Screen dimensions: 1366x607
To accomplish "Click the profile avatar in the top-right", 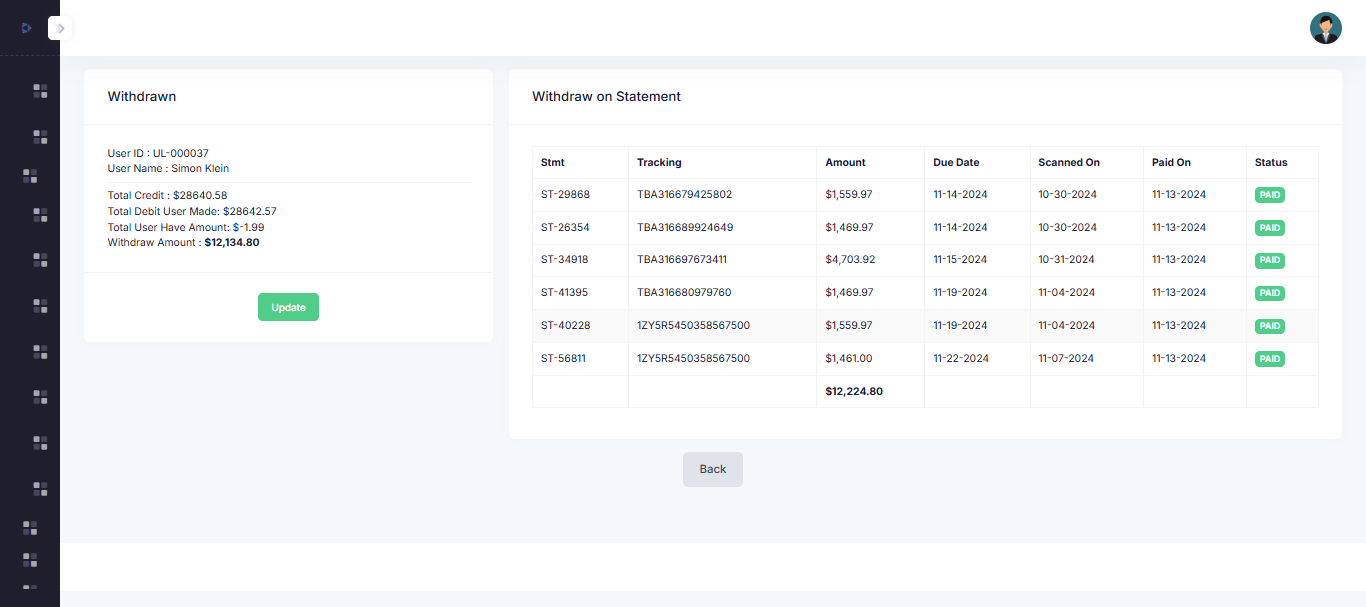I will click(x=1325, y=28).
